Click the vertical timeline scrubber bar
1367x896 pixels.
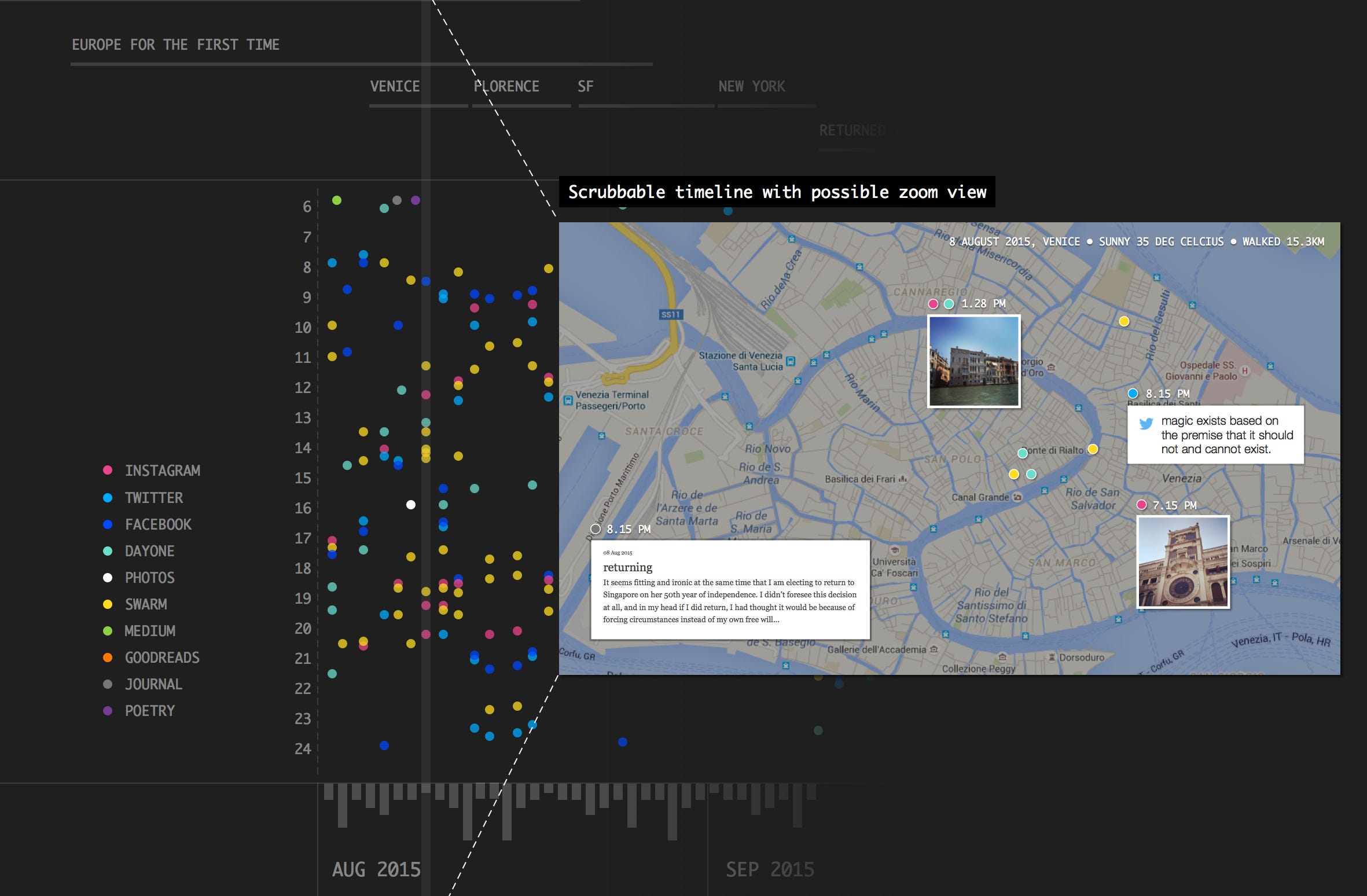426,448
